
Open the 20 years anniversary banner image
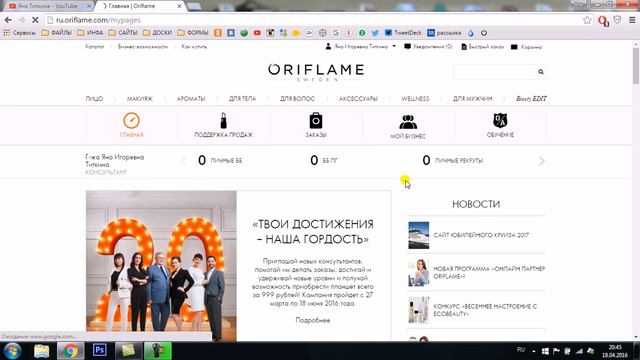tap(161, 265)
